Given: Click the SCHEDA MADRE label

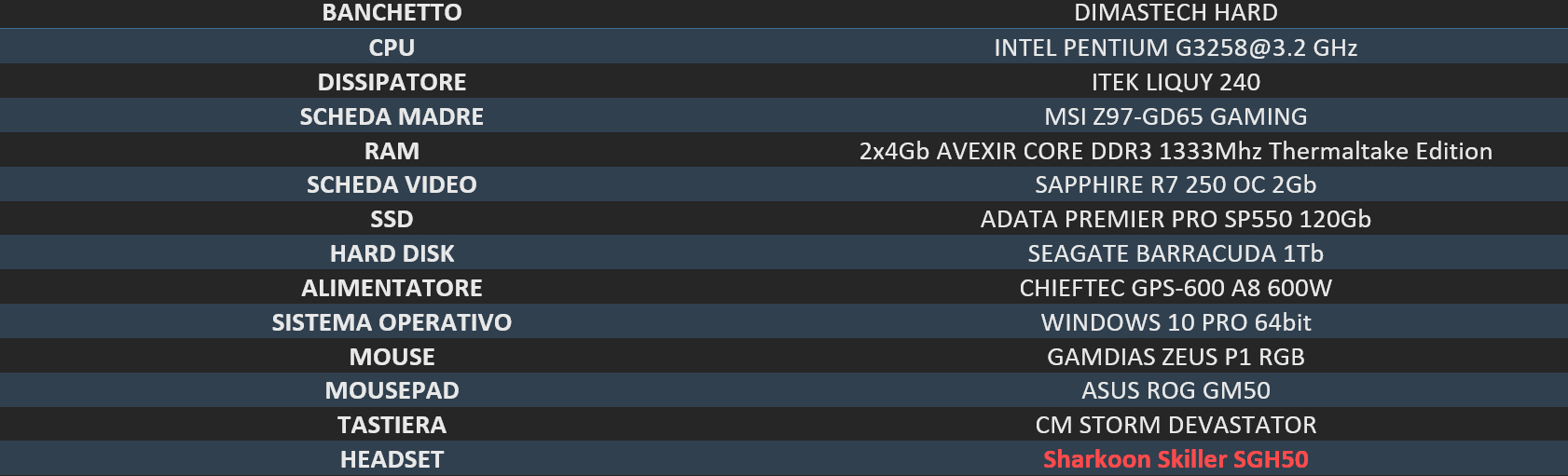Looking at the screenshot, I should click(392, 116).
